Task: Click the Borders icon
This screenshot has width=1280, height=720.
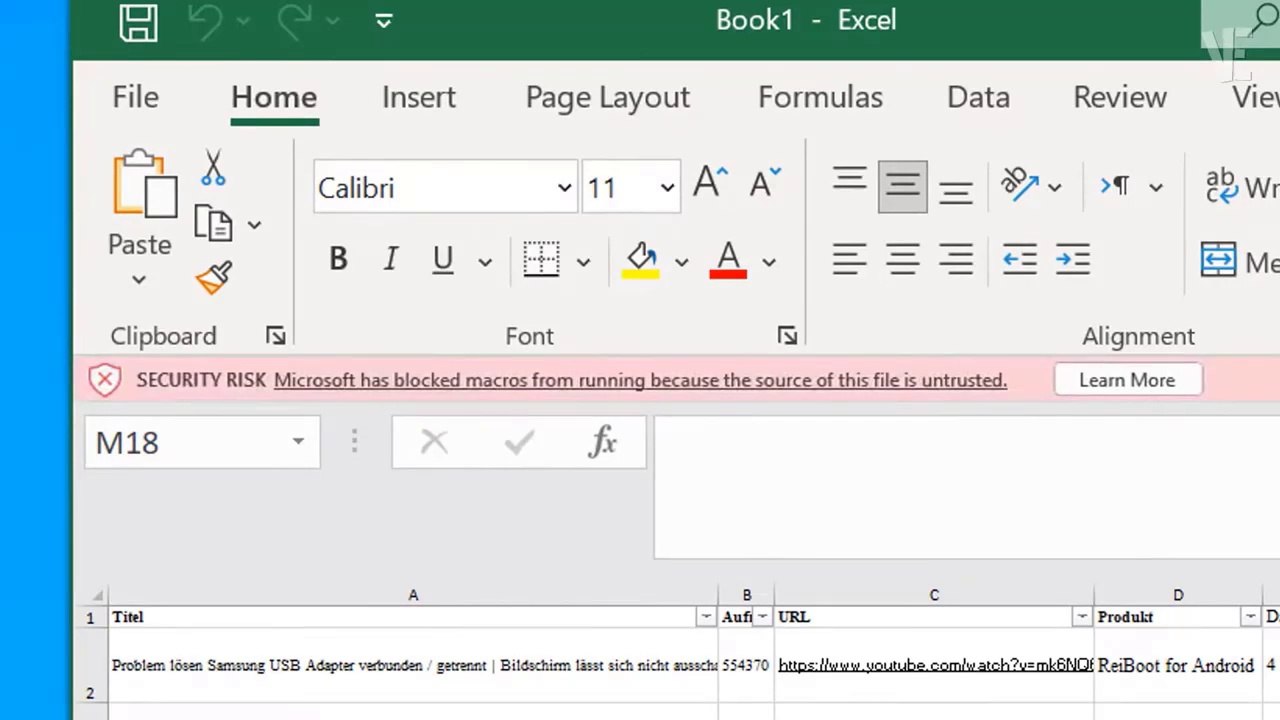Action: point(541,260)
